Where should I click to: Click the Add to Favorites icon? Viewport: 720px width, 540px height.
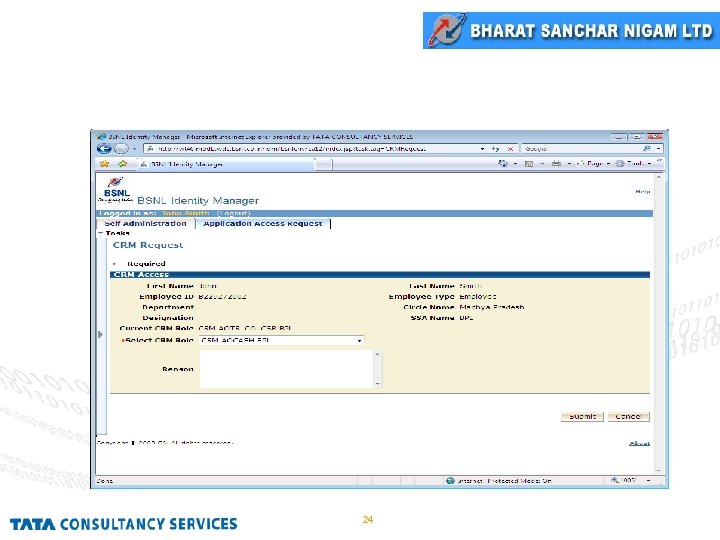122,163
